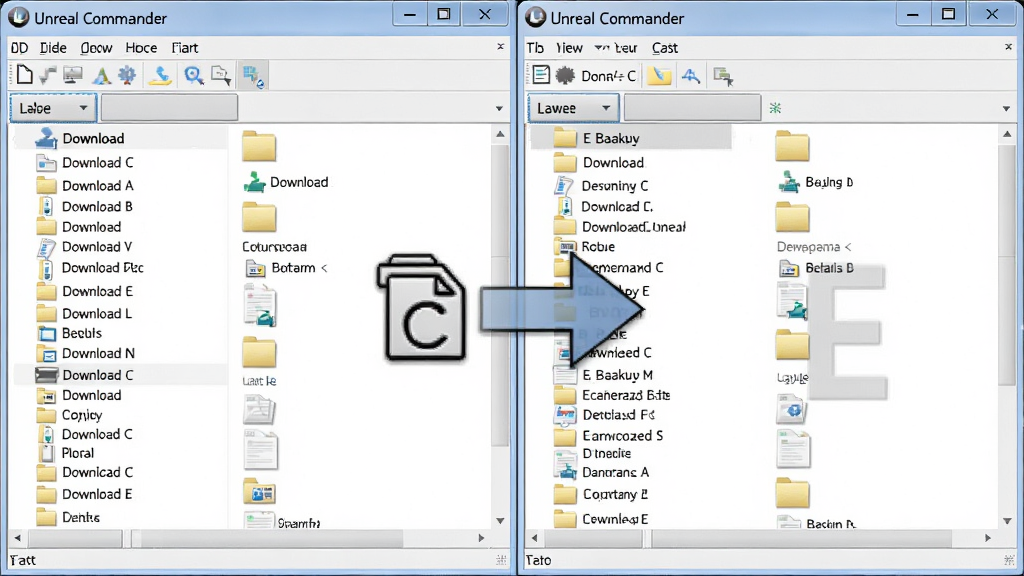The height and width of the screenshot is (576, 1024).
Task: Select the Download Uneal folder row
Action: click(619, 227)
